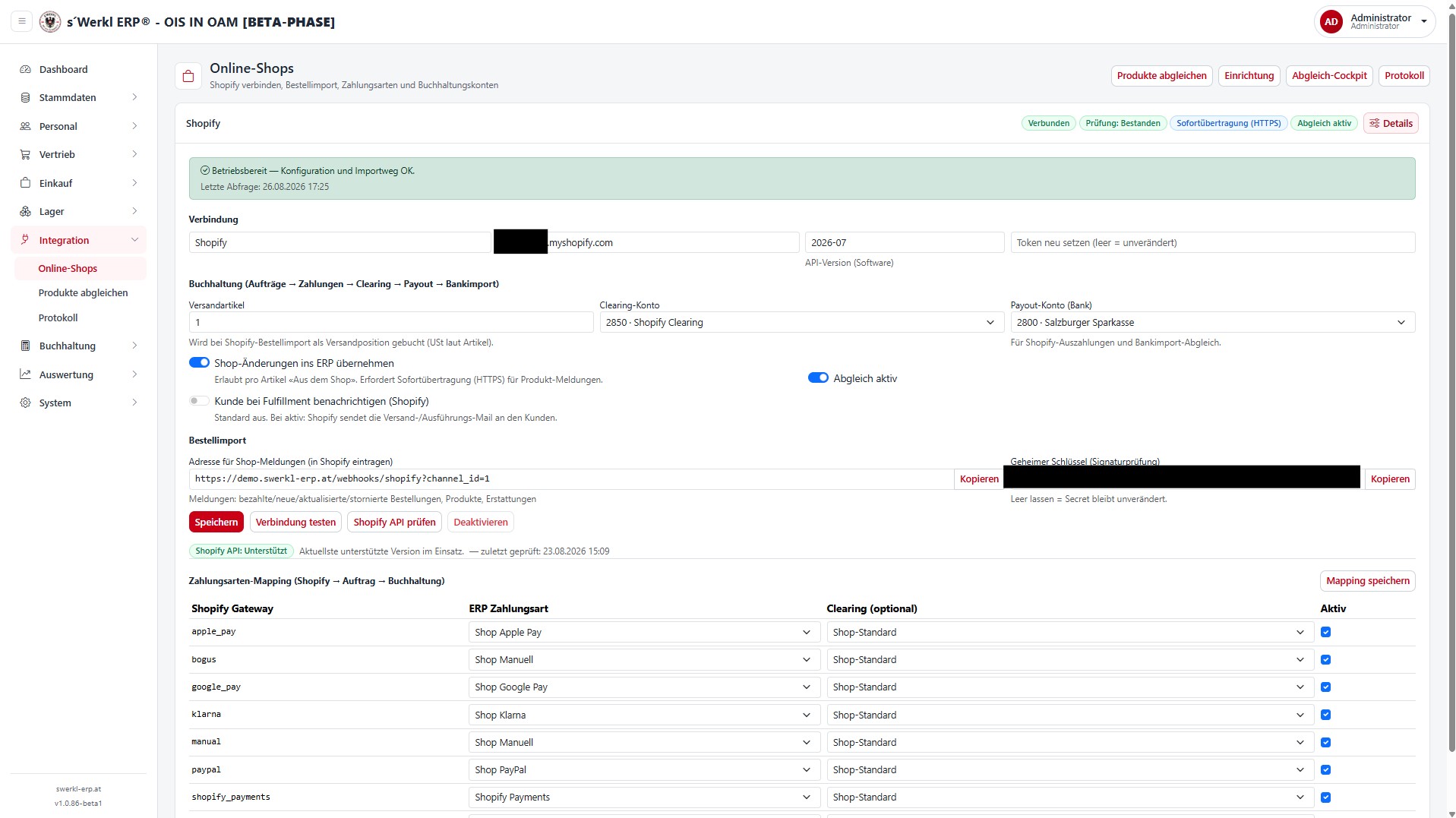This screenshot has width=1456, height=818.
Task: Open the Administrator account dropdown arrow
Action: click(x=1423, y=22)
